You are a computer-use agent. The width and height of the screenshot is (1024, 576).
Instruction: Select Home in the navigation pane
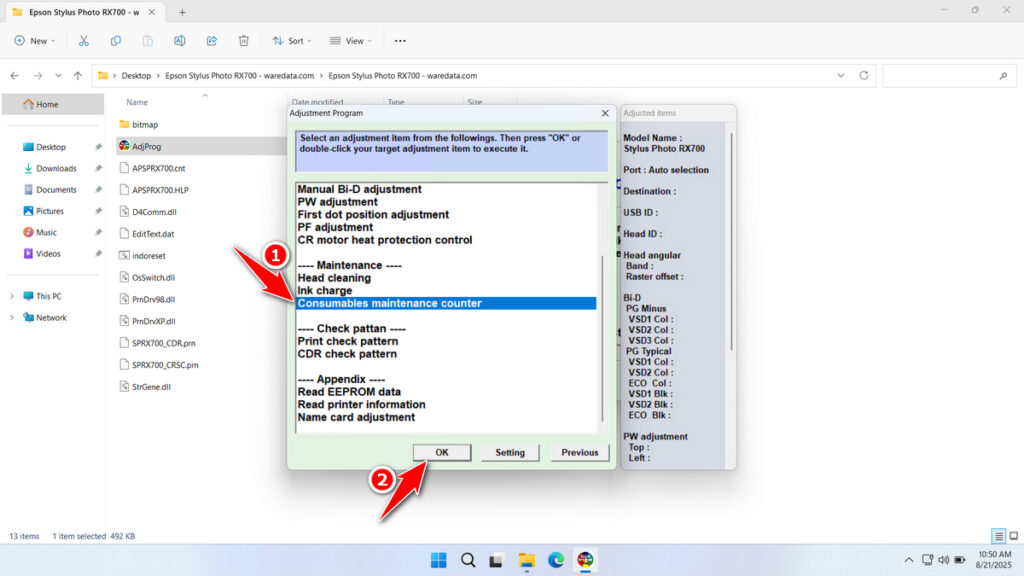[53, 104]
